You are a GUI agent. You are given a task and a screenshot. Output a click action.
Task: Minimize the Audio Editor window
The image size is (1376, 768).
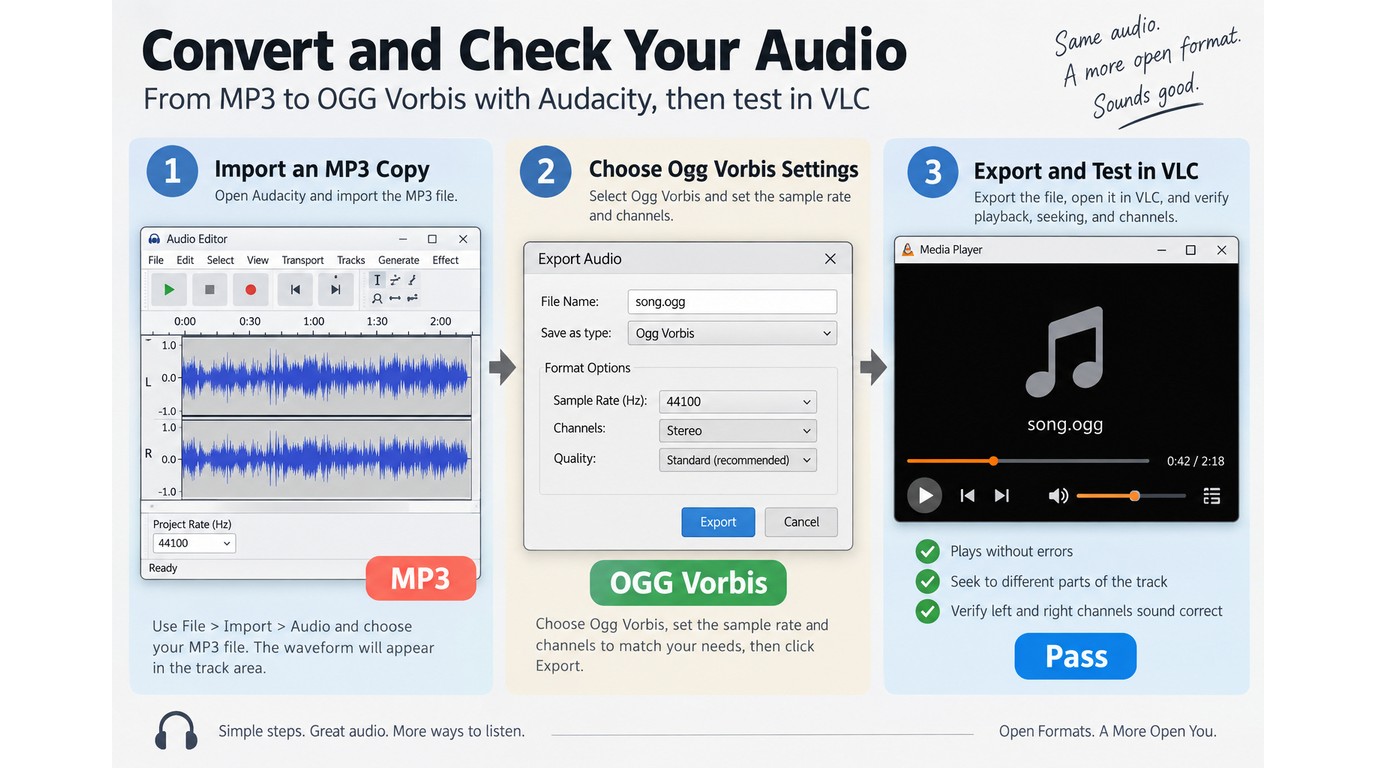click(x=402, y=239)
